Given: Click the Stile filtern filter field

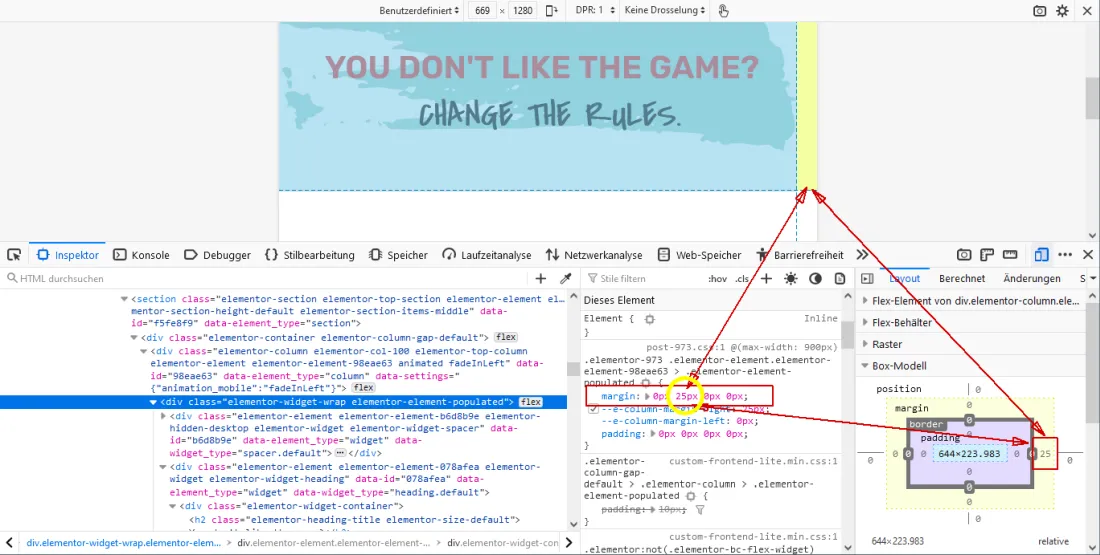Looking at the screenshot, I should click(x=642, y=279).
